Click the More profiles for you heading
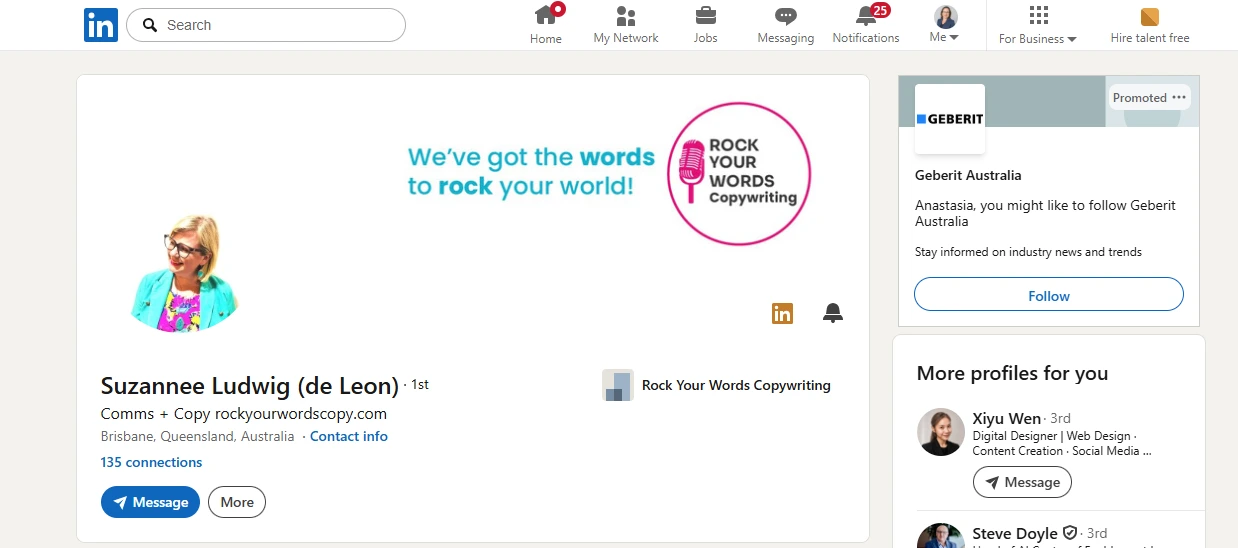Screen dimensions: 1238x548 coord(1012,373)
